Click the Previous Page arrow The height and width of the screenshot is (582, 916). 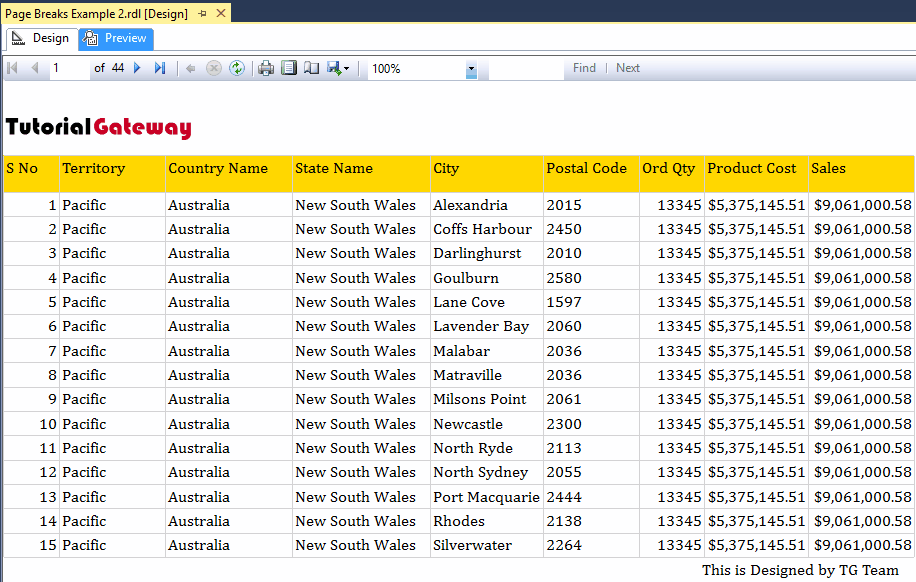pyautogui.click(x=35, y=68)
